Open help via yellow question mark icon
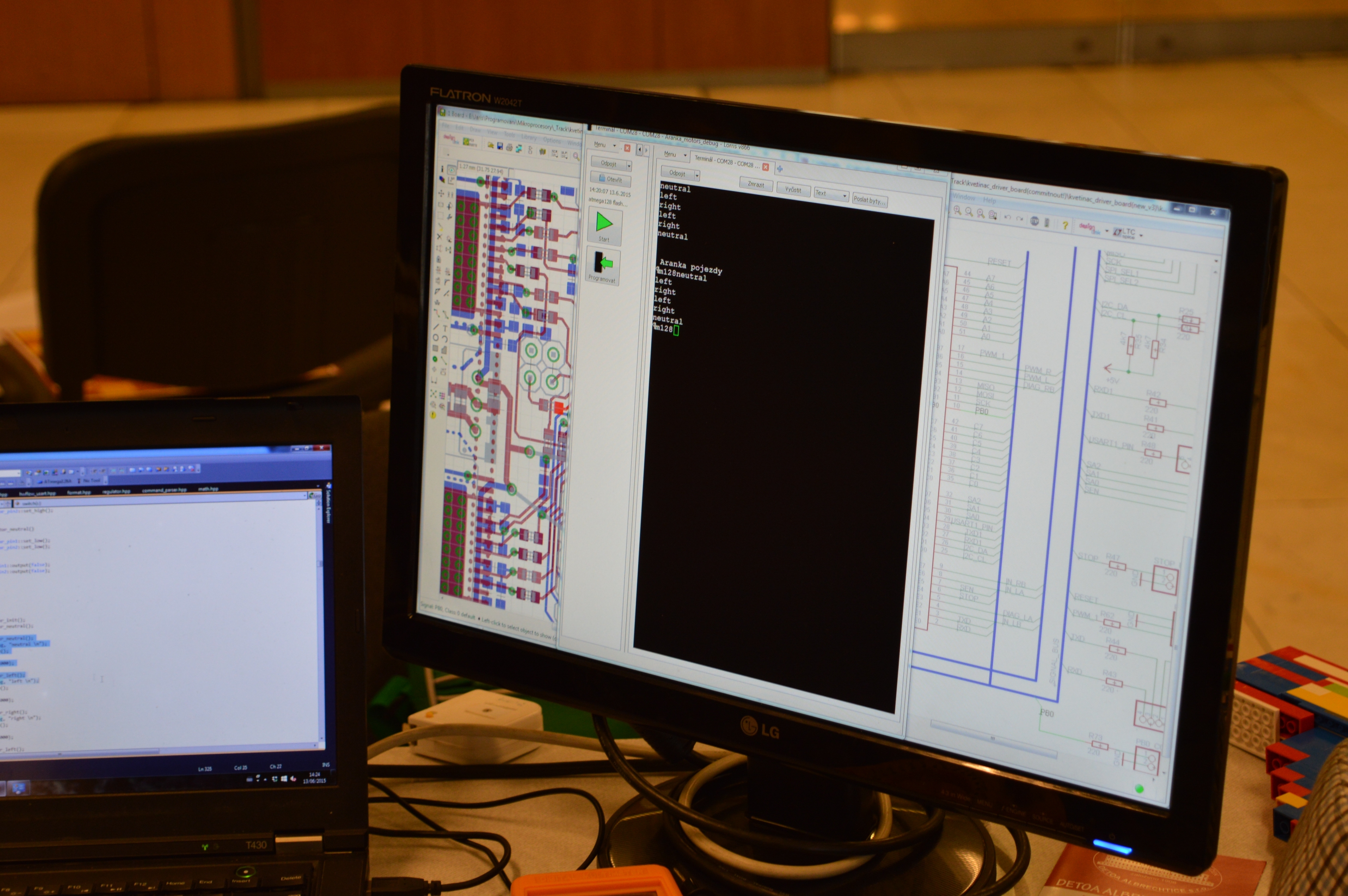 (1065, 225)
